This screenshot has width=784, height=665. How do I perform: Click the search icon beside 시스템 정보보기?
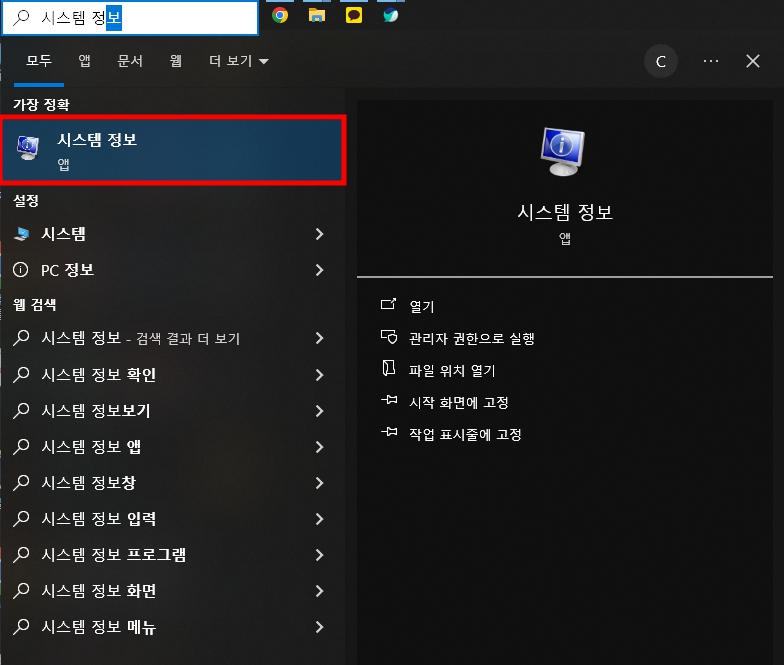point(21,410)
